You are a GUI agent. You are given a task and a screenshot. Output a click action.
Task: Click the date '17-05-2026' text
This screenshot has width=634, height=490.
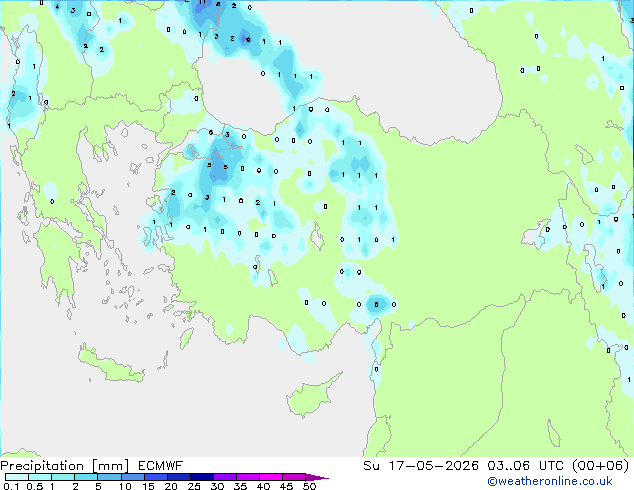click(x=433, y=466)
